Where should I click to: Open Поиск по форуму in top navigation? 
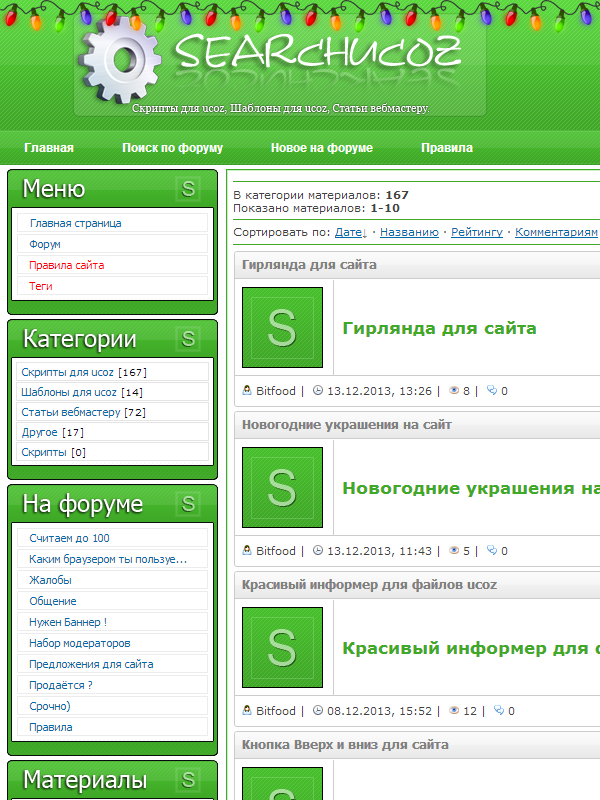point(172,148)
